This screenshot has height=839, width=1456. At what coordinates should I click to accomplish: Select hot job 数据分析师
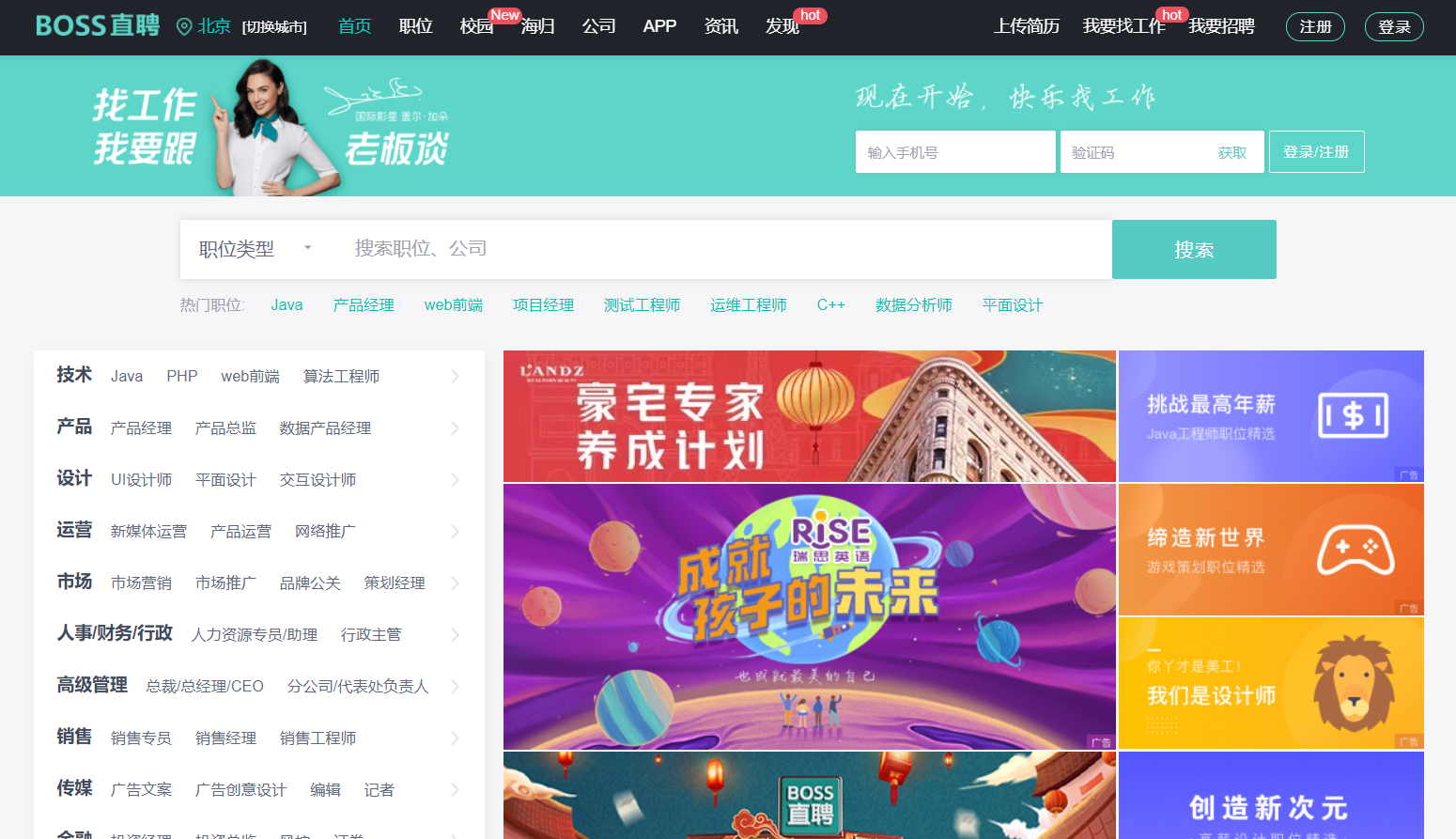click(914, 305)
